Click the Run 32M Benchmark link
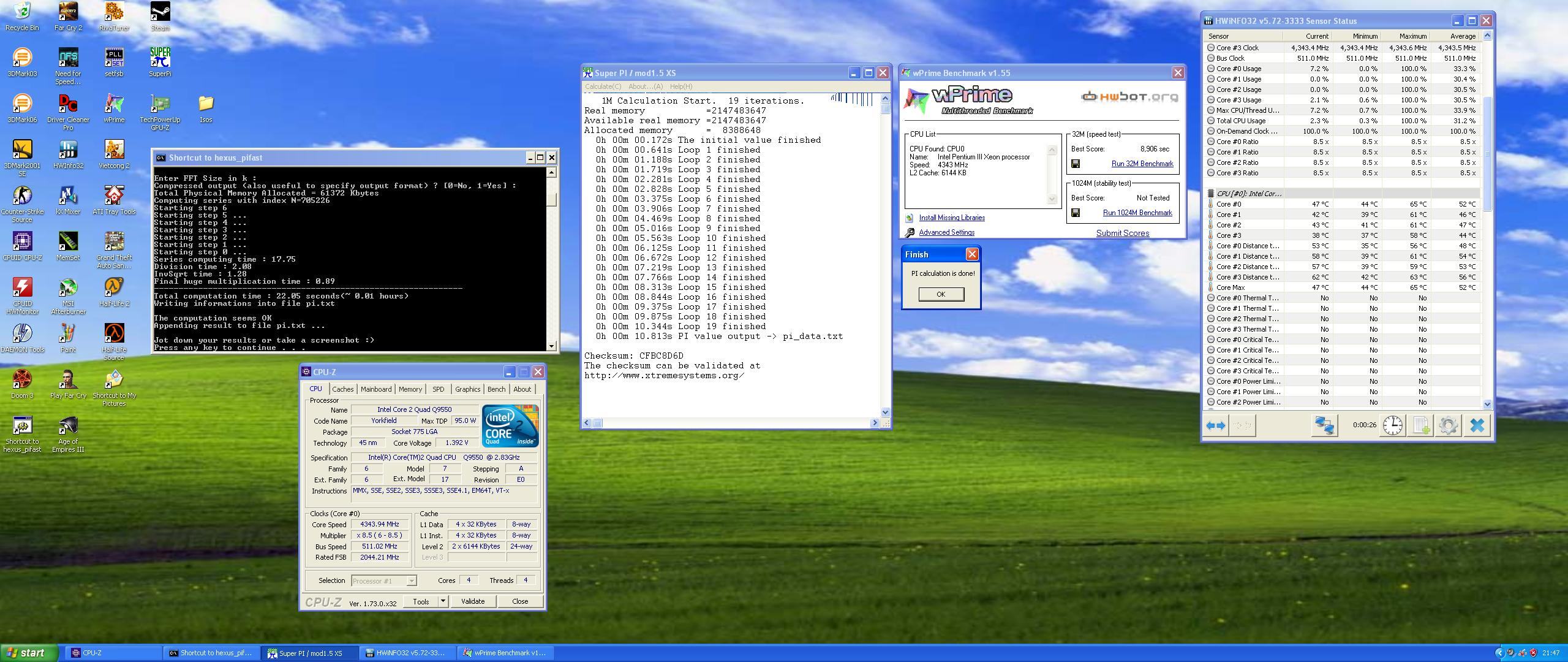 tap(1142, 164)
